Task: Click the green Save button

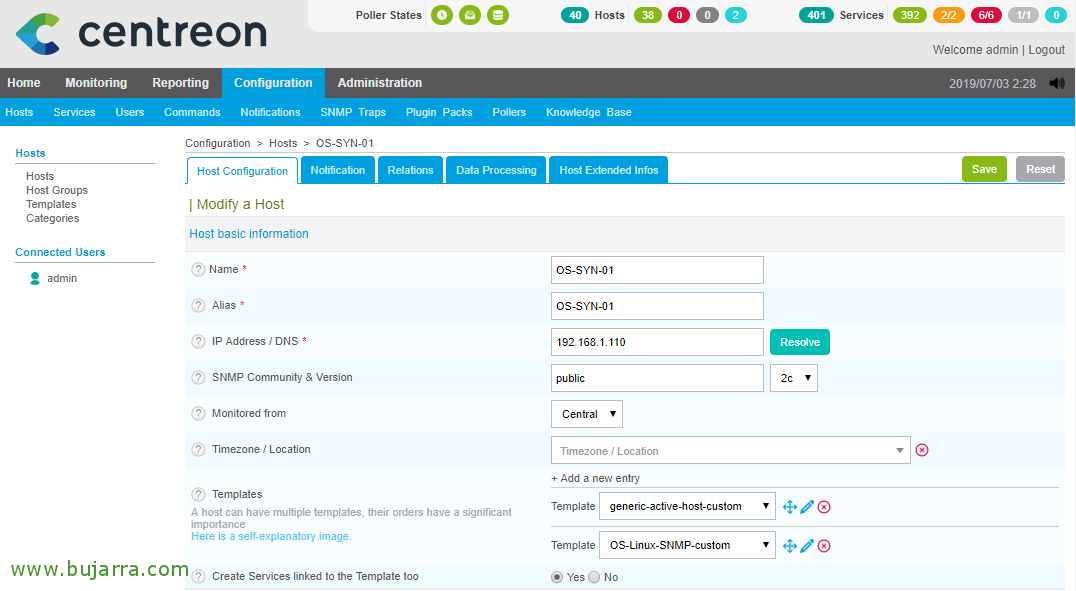Action: 984,169
